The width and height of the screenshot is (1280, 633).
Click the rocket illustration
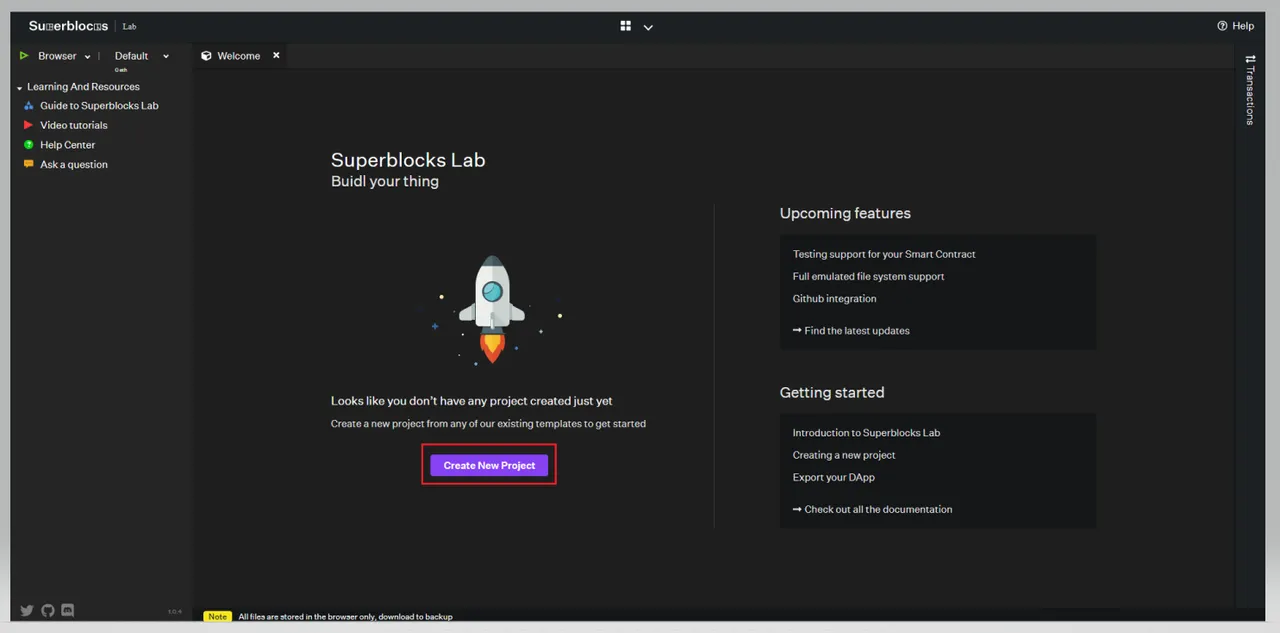pos(491,308)
